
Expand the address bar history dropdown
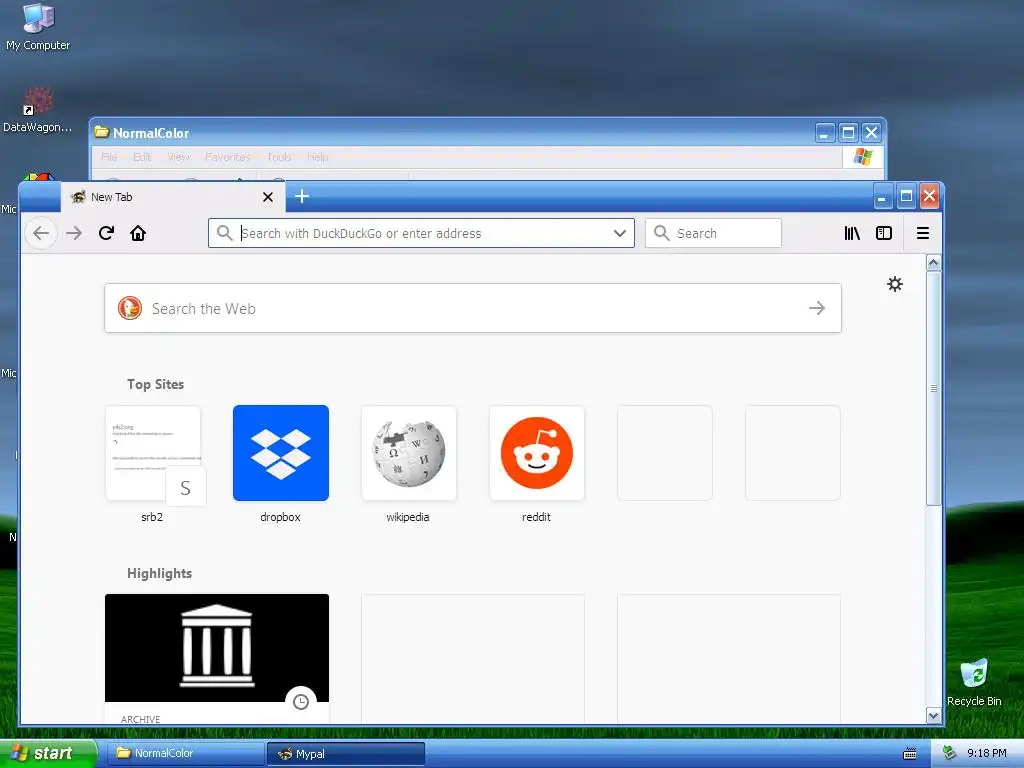click(620, 233)
